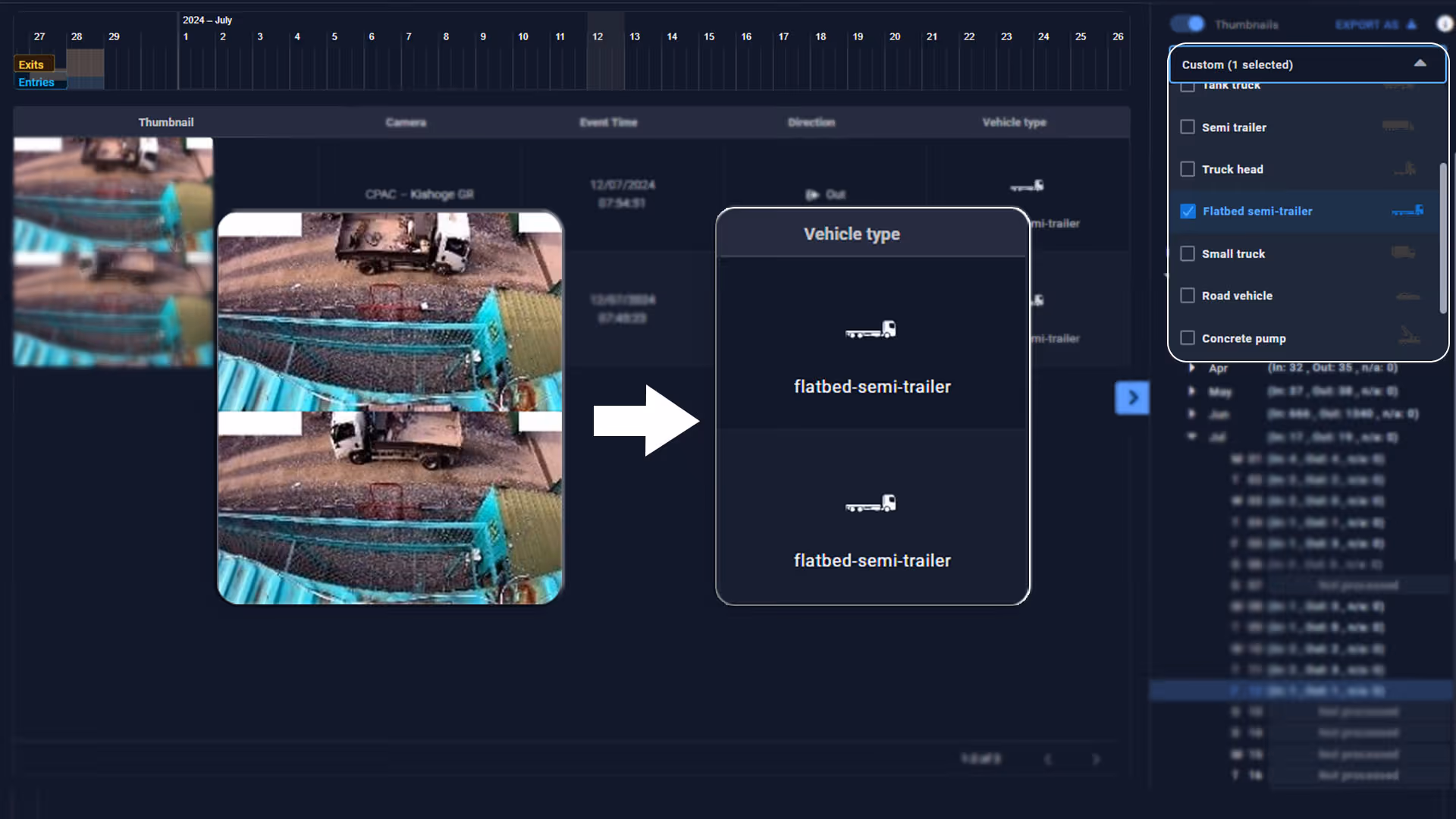
Task: Click the info icon at top right
Action: click(1445, 24)
